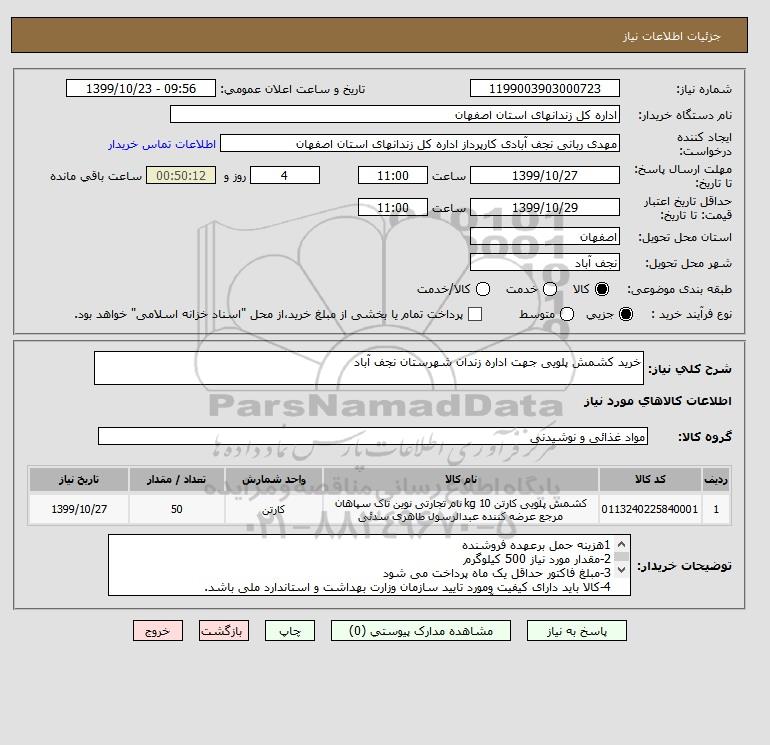Click delivery city field نجف آباد

tap(545, 263)
